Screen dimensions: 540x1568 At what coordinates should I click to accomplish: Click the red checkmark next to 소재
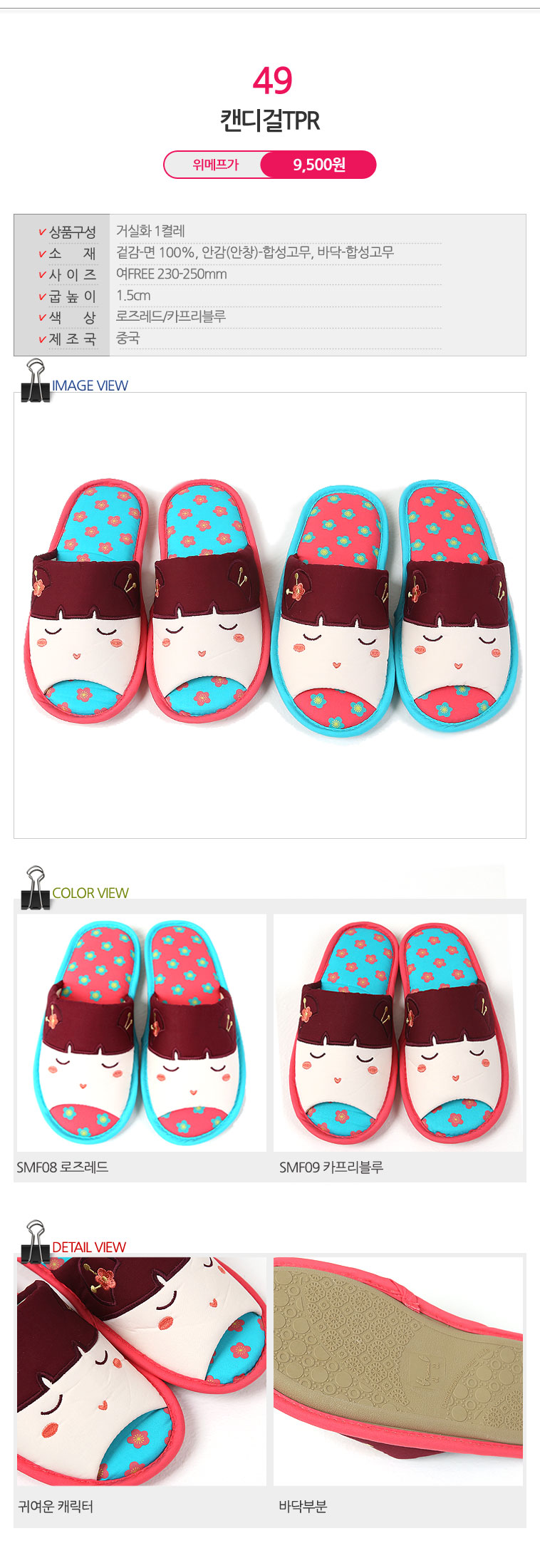click(x=42, y=254)
